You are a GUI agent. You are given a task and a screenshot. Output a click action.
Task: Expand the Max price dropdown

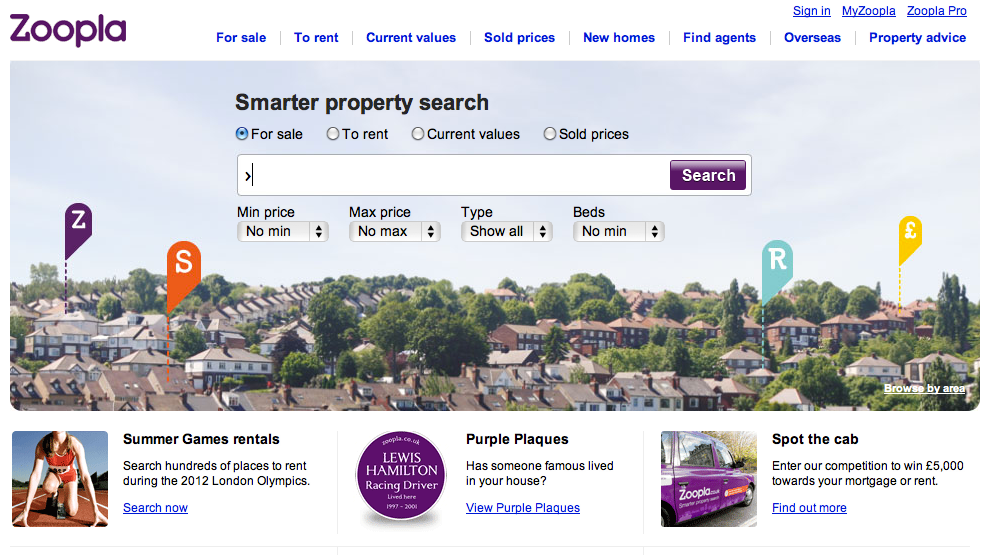pos(395,231)
